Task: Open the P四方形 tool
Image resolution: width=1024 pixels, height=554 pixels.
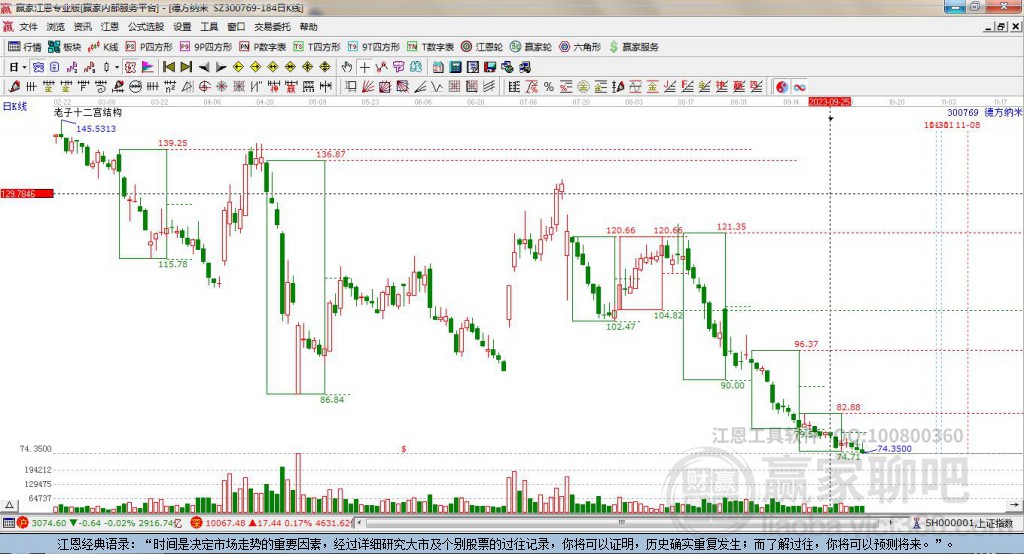Action: click(x=149, y=47)
